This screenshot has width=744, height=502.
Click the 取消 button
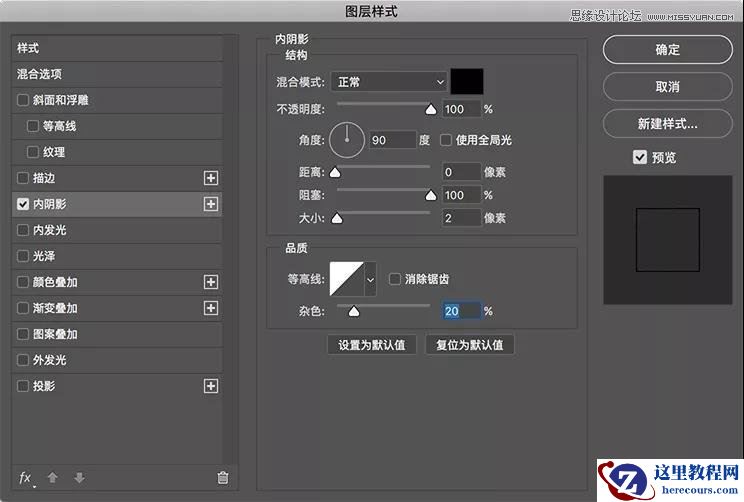pyautogui.click(x=668, y=86)
